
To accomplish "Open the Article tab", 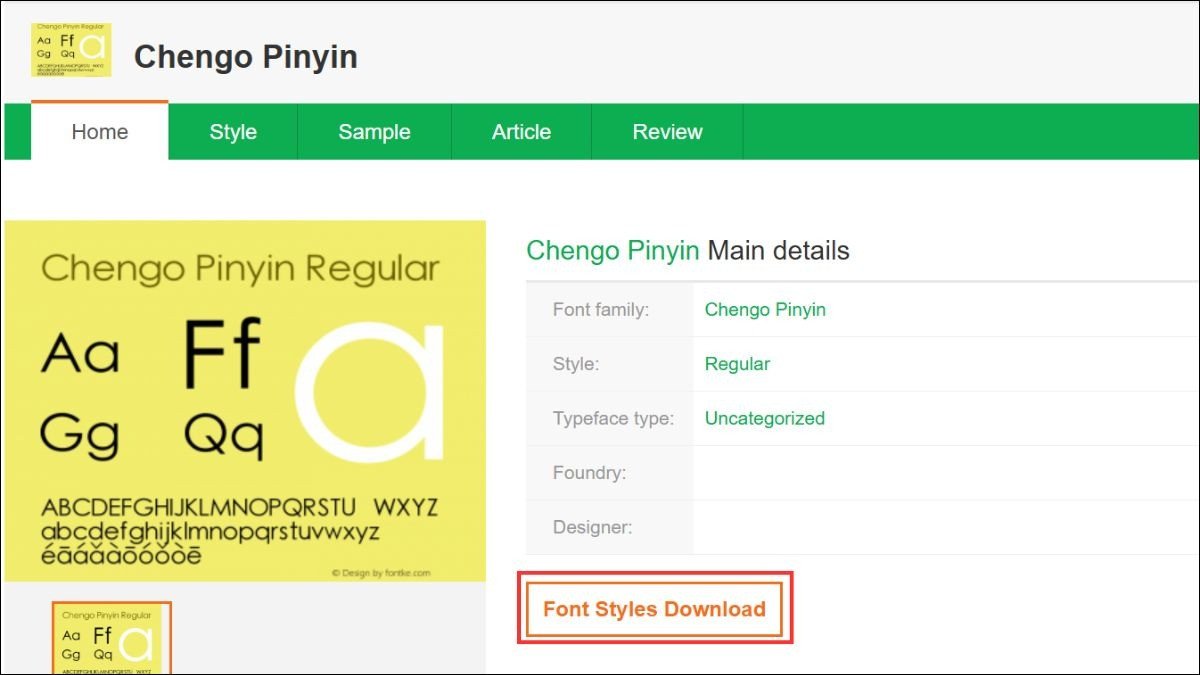I will click(x=521, y=131).
